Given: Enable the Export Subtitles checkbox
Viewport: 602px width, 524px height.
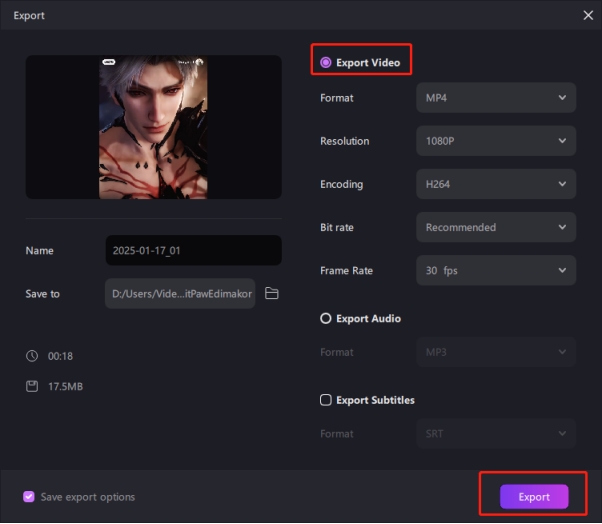Looking at the screenshot, I should click(x=326, y=400).
